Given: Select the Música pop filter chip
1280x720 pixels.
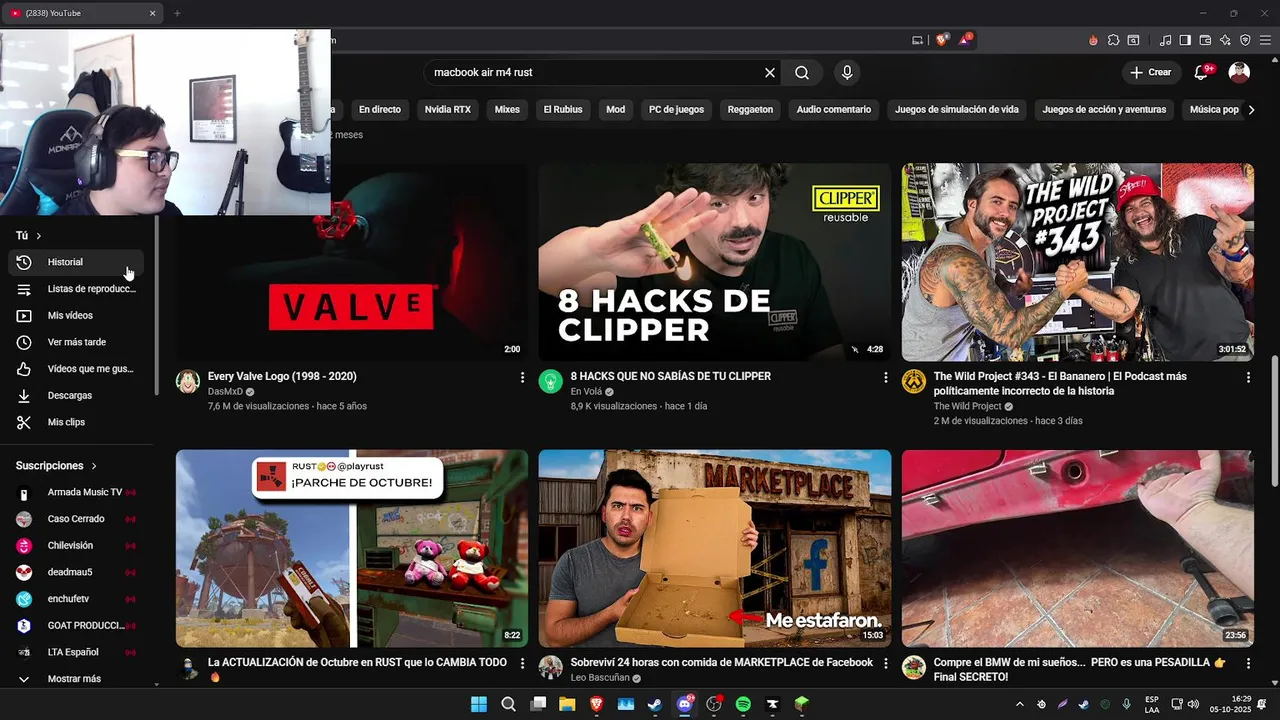Looking at the screenshot, I should (x=1214, y=110).
